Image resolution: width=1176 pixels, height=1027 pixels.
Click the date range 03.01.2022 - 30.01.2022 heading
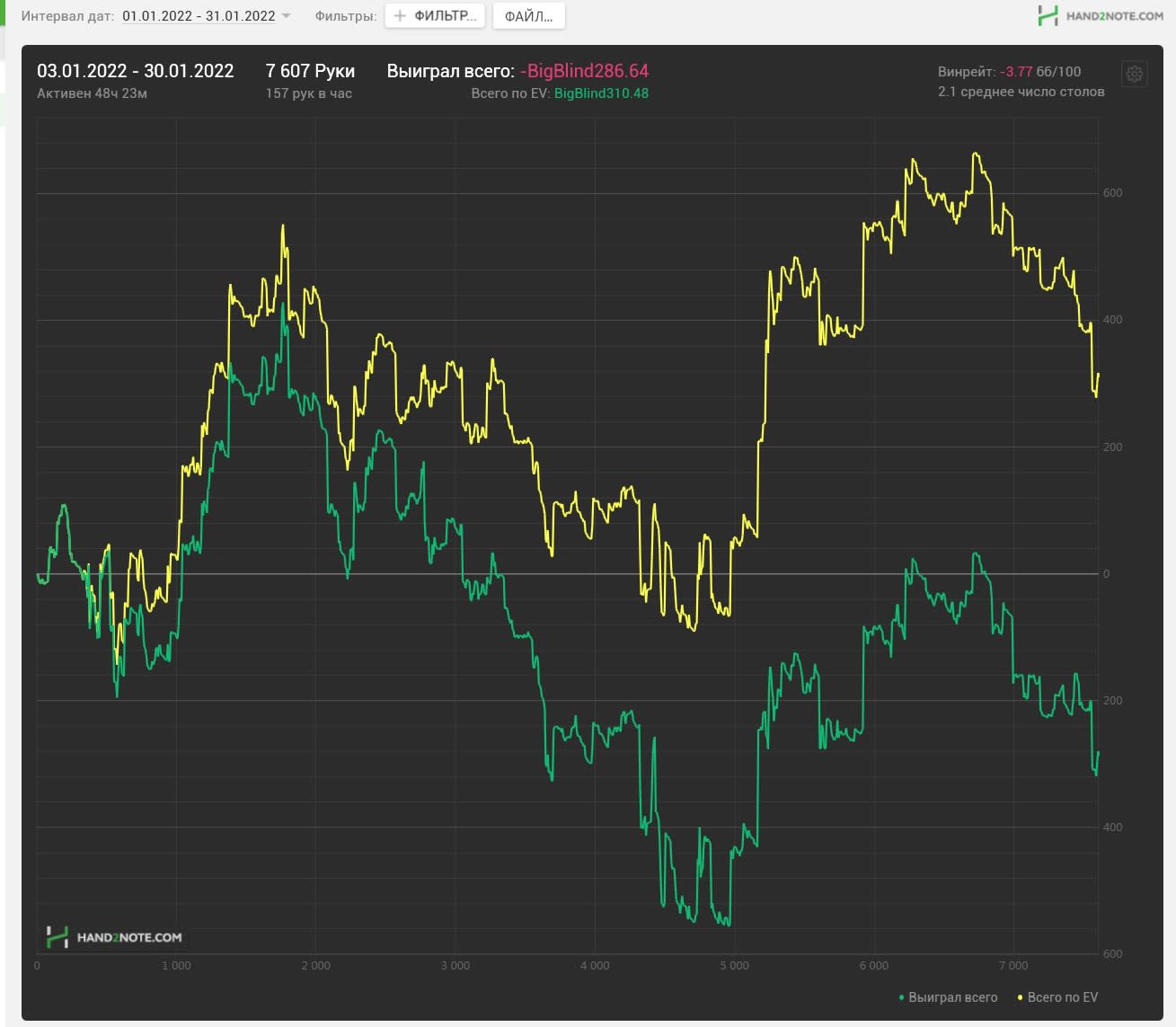(136, 71)
